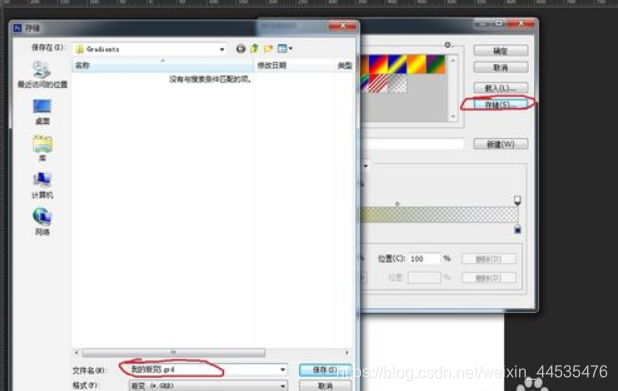
Task: Open the view menu icon in save dialog
Action: [x=282, y=48]
